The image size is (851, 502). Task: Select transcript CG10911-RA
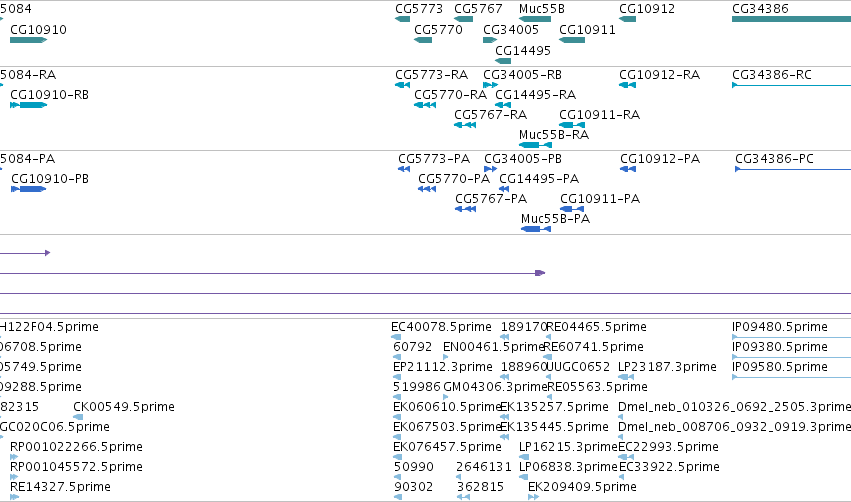pos(572,125)
